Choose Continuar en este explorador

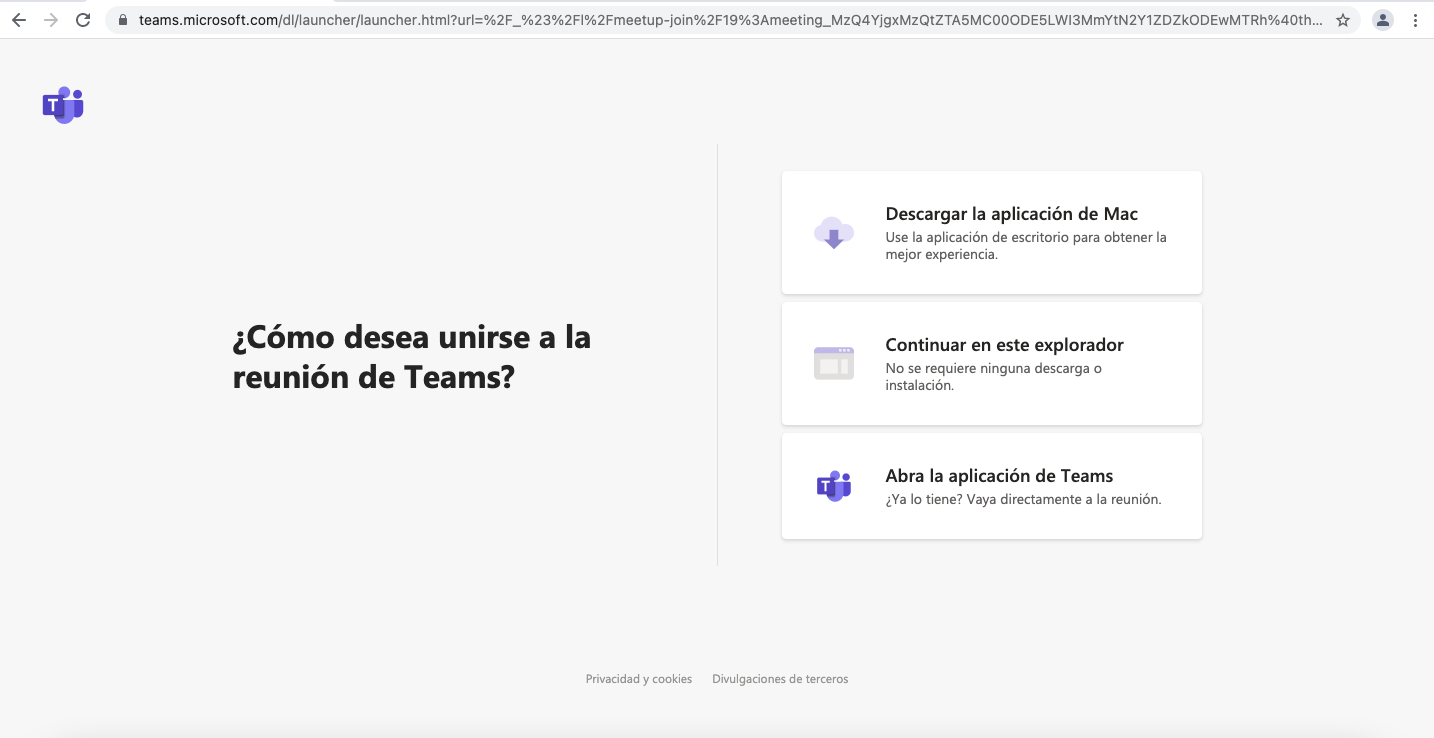click(992, 364)
